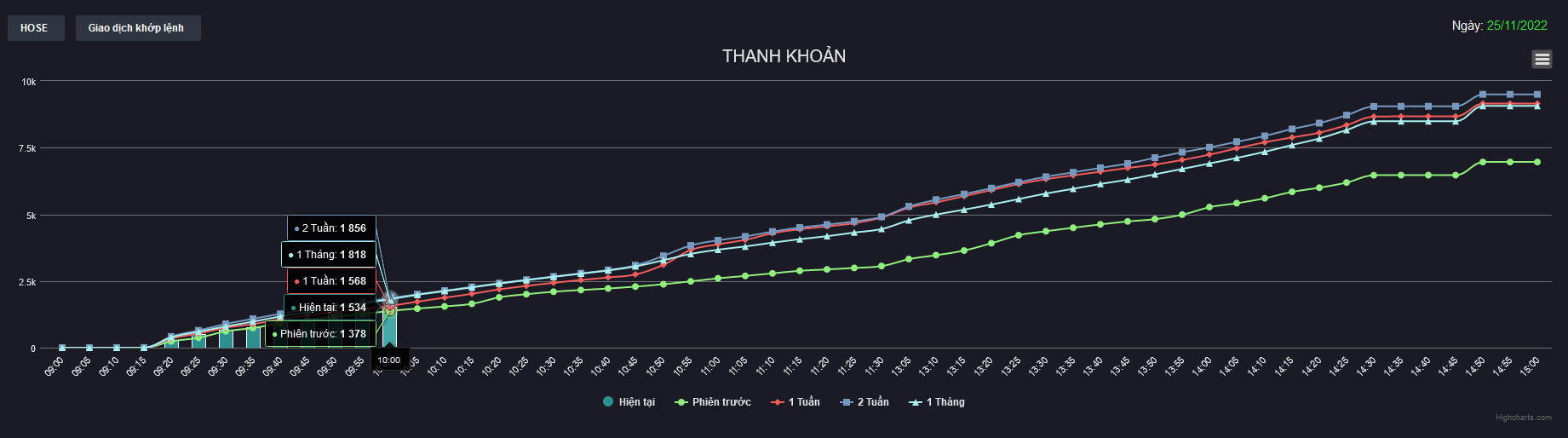Toggle 1 Tuần series in legend
1568x438 pixels.
tap(796, 402)
